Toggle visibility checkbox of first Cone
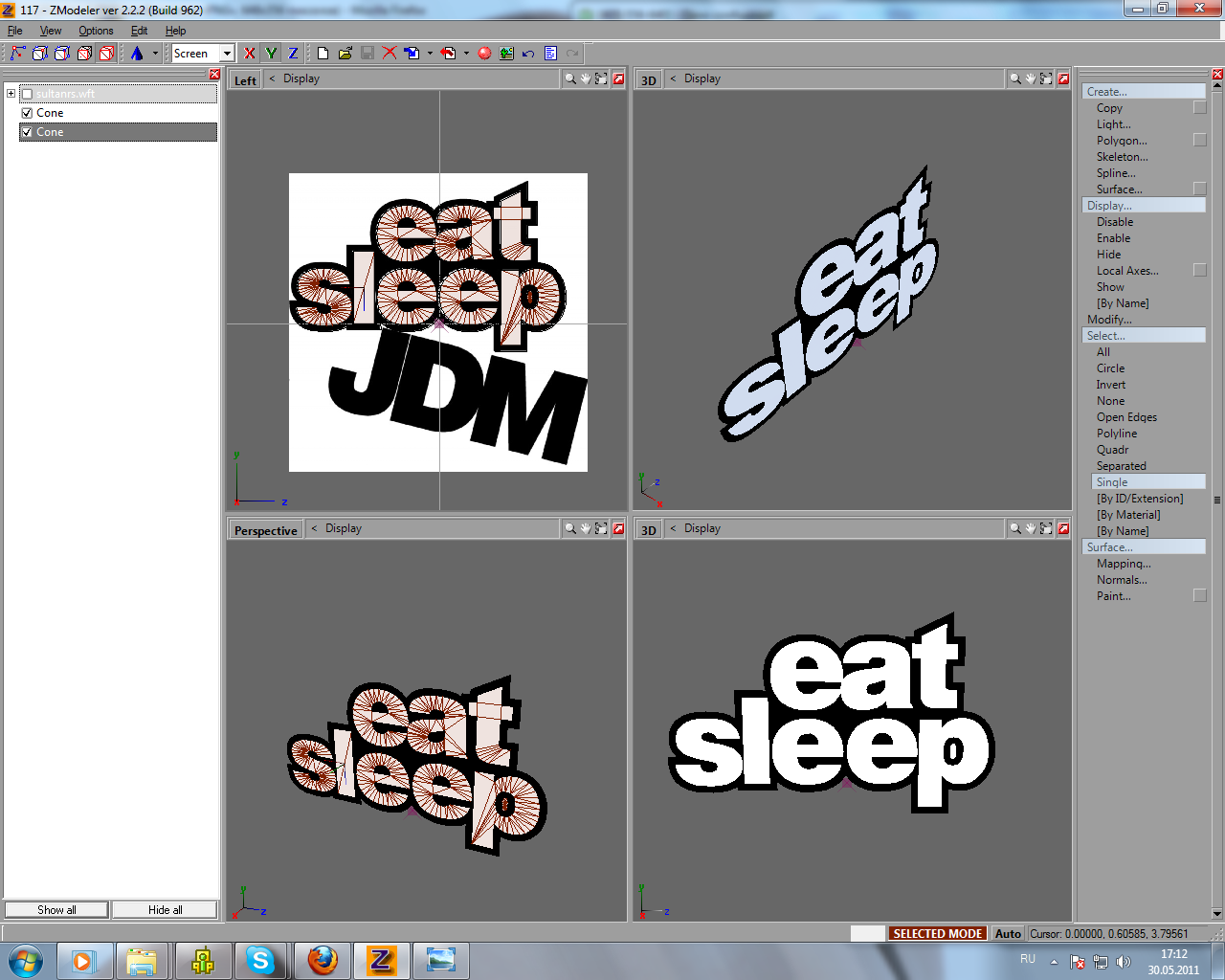1225x980 pixels. [x=27, y=113]
